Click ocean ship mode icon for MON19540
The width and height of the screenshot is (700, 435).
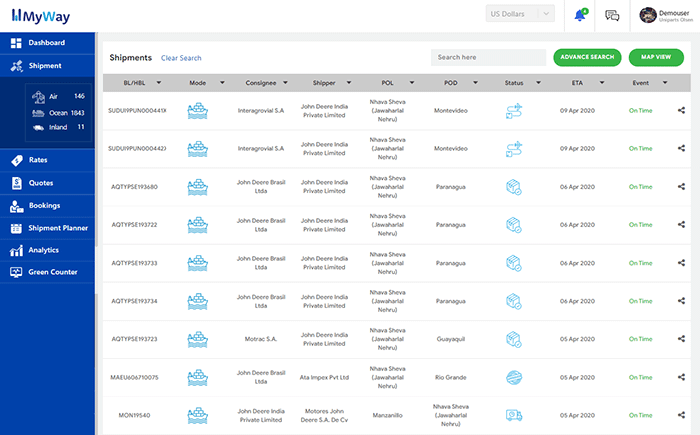(197, 416)
